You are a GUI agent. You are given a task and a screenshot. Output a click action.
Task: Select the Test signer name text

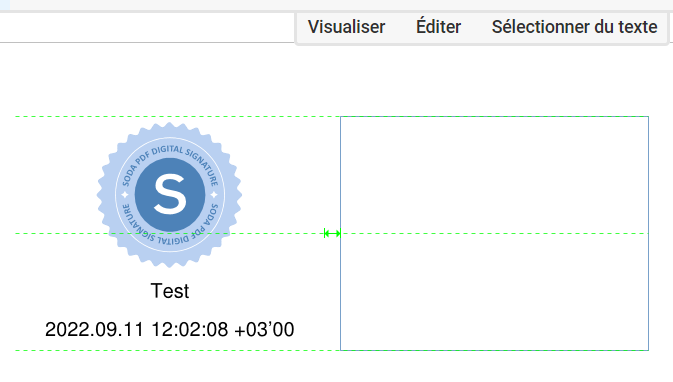click(x=170, y=291)
